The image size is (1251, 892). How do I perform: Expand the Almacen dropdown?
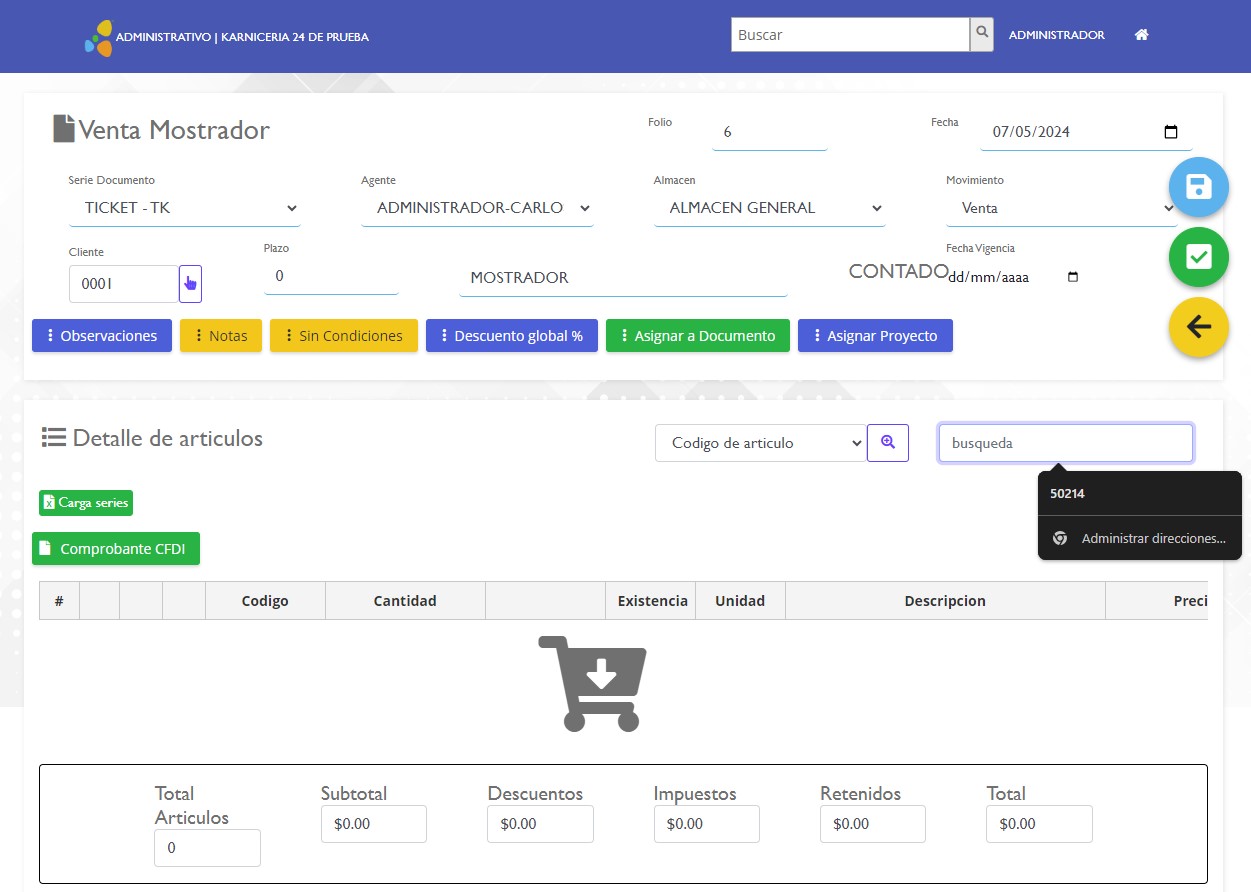tap(769, 208)
